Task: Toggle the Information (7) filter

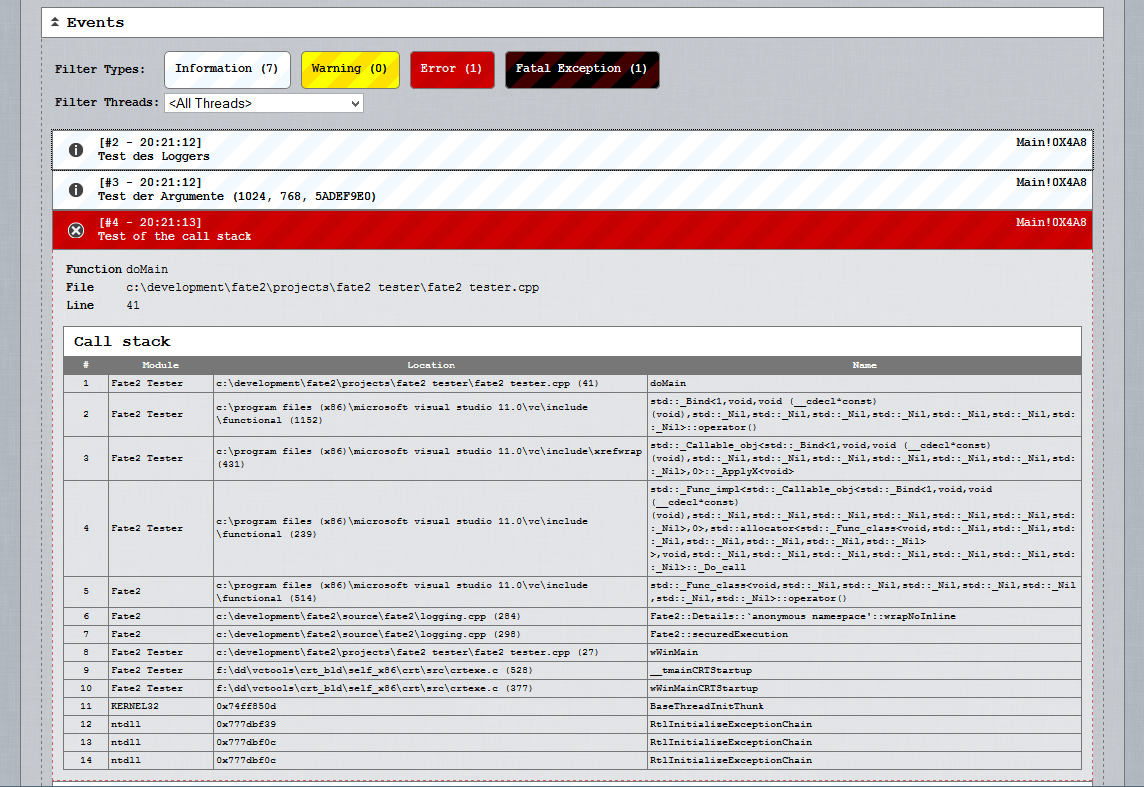Action: [x=227, y=69]
